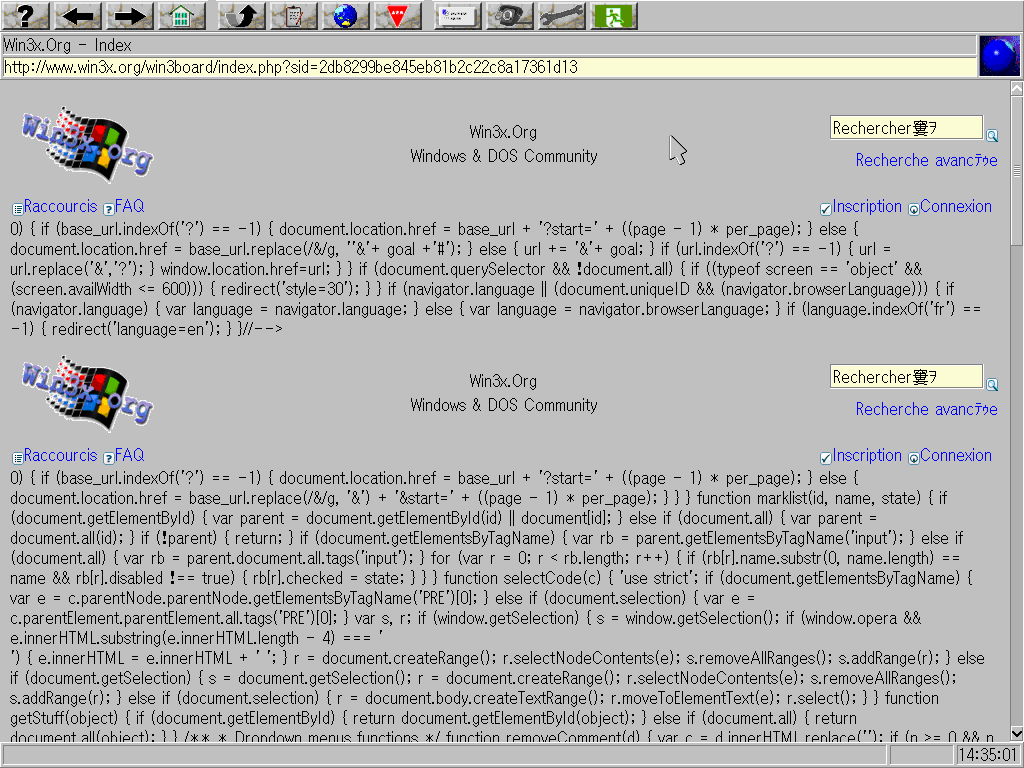
Task: Click the globe search icon in the toolbar
Action: click(x=345, y=15)
